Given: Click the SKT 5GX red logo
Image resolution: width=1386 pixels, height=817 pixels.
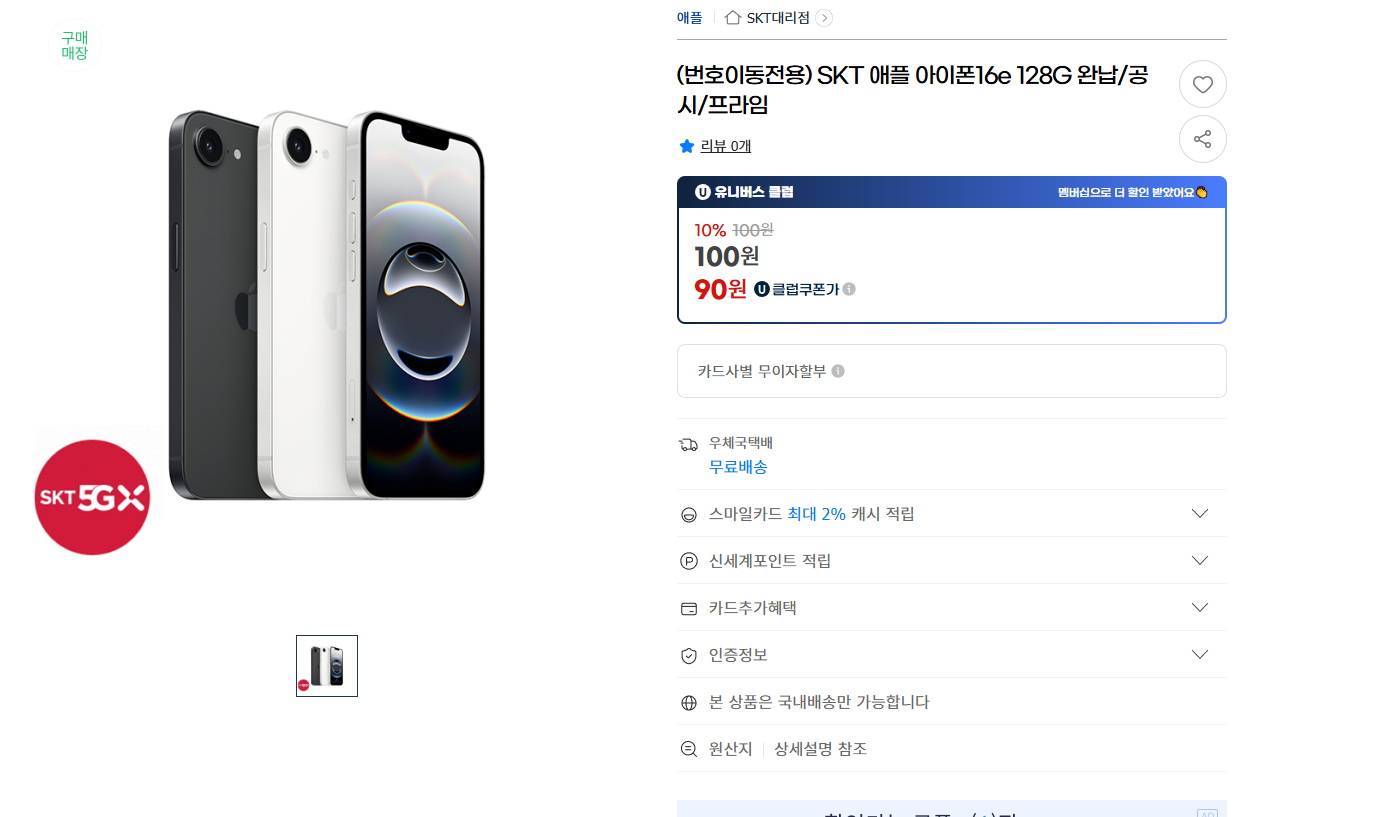Looking at the screenshot, I should pos(92,497).
